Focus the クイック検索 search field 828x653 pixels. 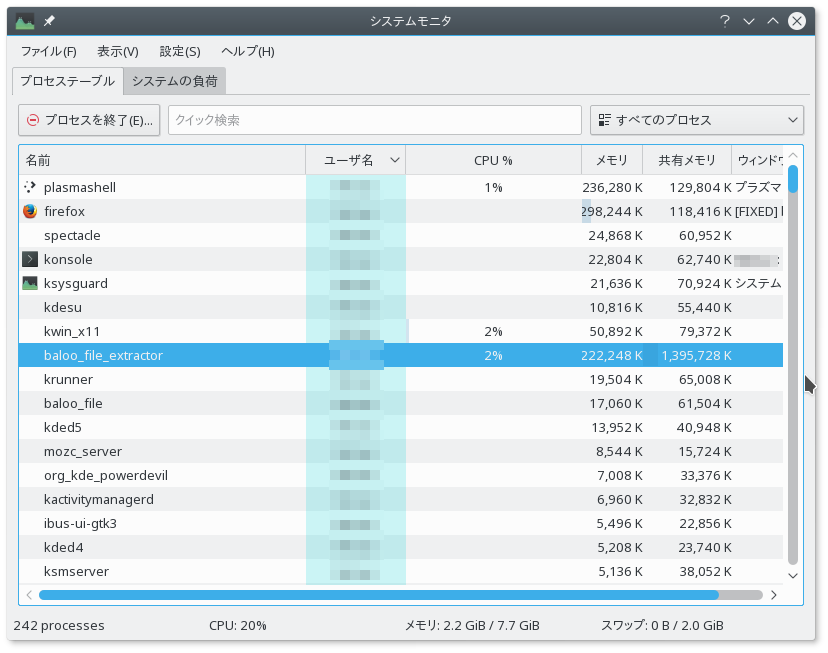click(x=375, y=120)
